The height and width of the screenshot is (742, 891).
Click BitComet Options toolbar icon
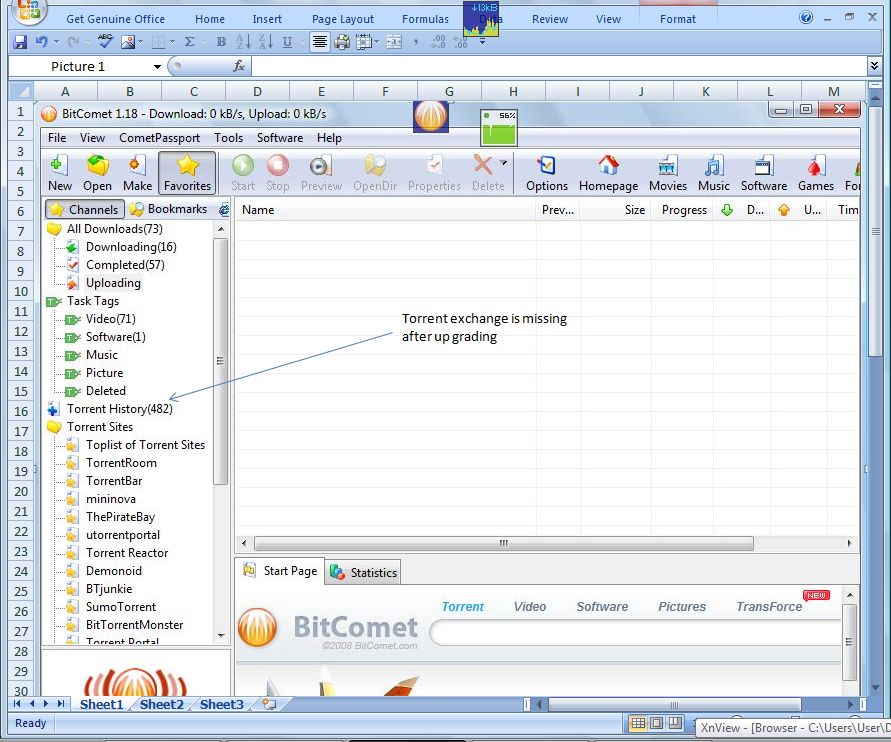547,173
